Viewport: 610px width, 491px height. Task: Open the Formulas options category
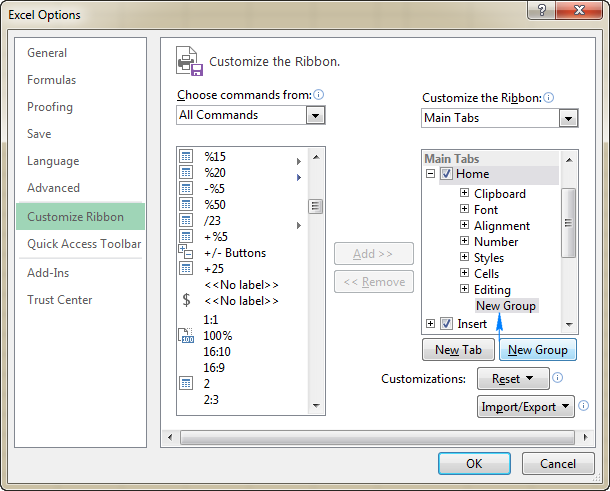click(x=52, y=80)
